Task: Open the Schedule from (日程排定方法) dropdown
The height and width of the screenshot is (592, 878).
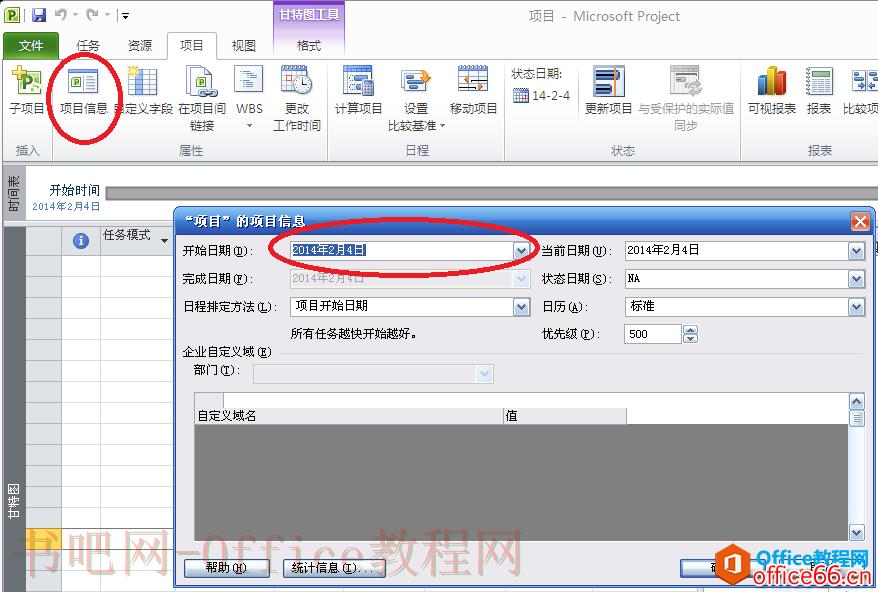Action: coord(521,306)
